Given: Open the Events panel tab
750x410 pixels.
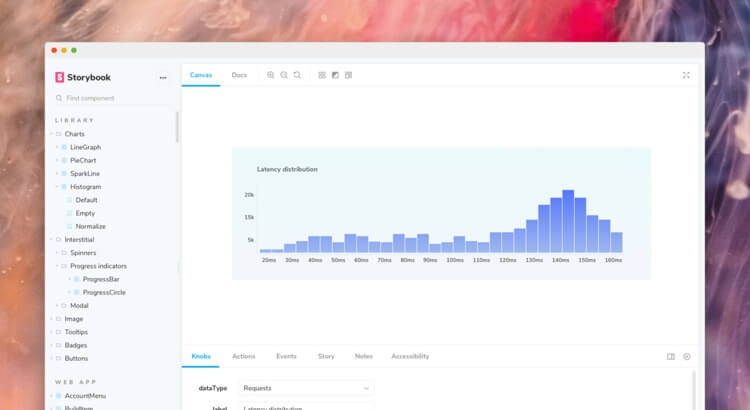Looking at the screenshot, I should coord(287,356).
